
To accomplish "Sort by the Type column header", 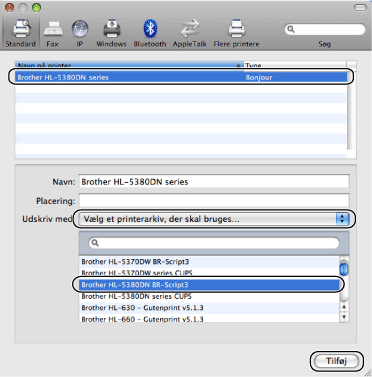I will [295, 65].
